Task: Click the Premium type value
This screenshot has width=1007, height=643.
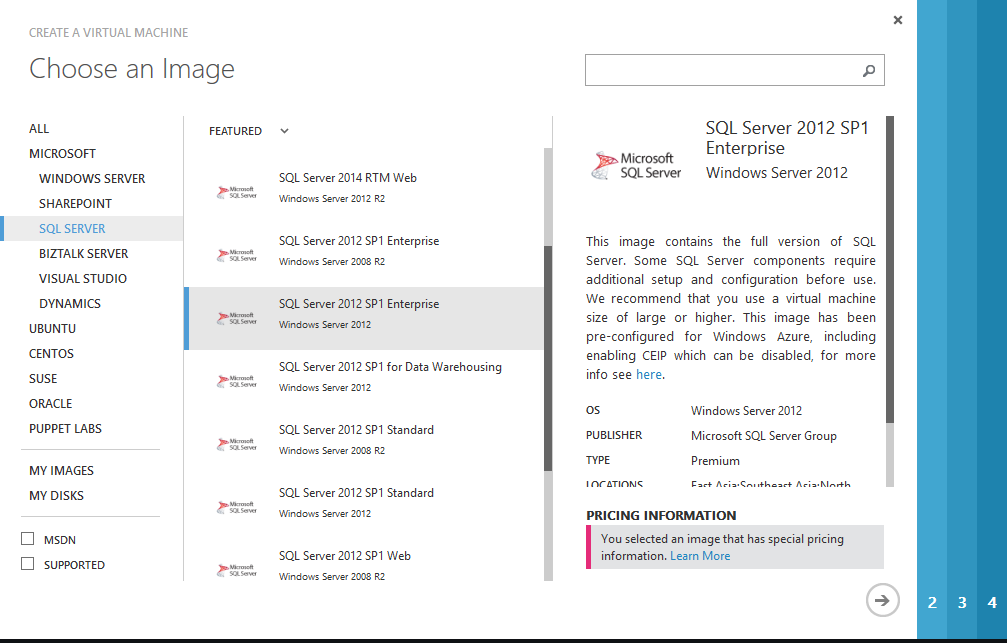Action: click(715, 461)
